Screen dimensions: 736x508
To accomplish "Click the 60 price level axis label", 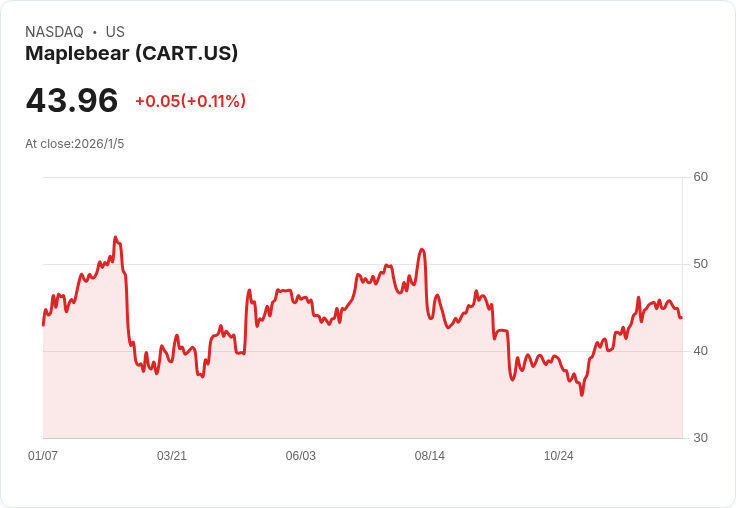I will point(700,177).
